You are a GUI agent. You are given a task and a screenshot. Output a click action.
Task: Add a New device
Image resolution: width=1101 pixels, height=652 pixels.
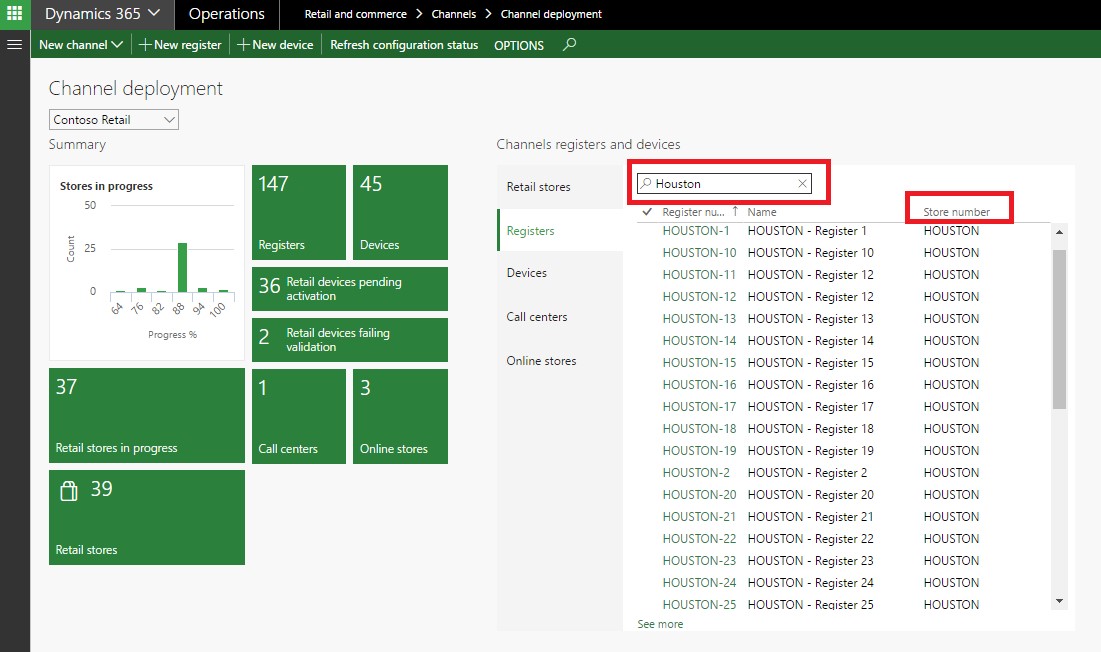pyautogui.click(x=275, y=44)
